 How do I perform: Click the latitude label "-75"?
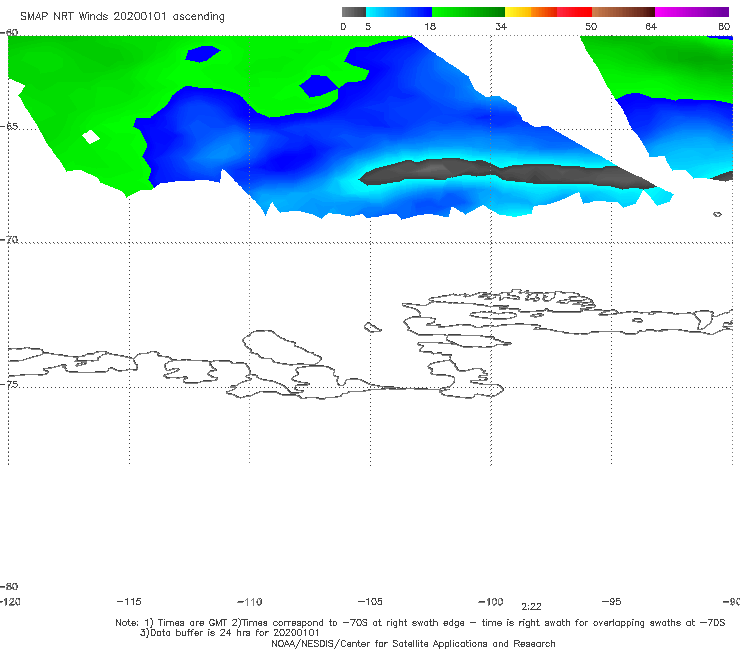click(9, 384)
